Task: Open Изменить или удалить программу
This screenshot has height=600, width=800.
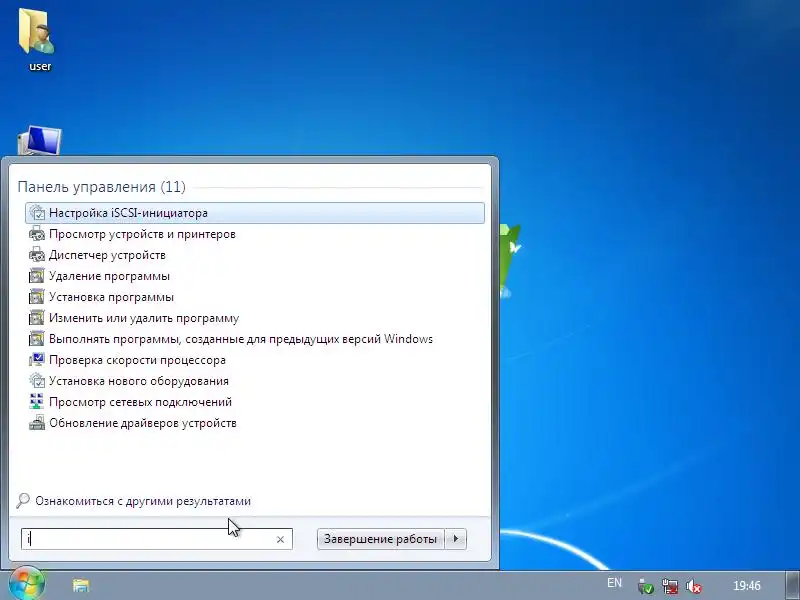Action: (x=255, y=318)
